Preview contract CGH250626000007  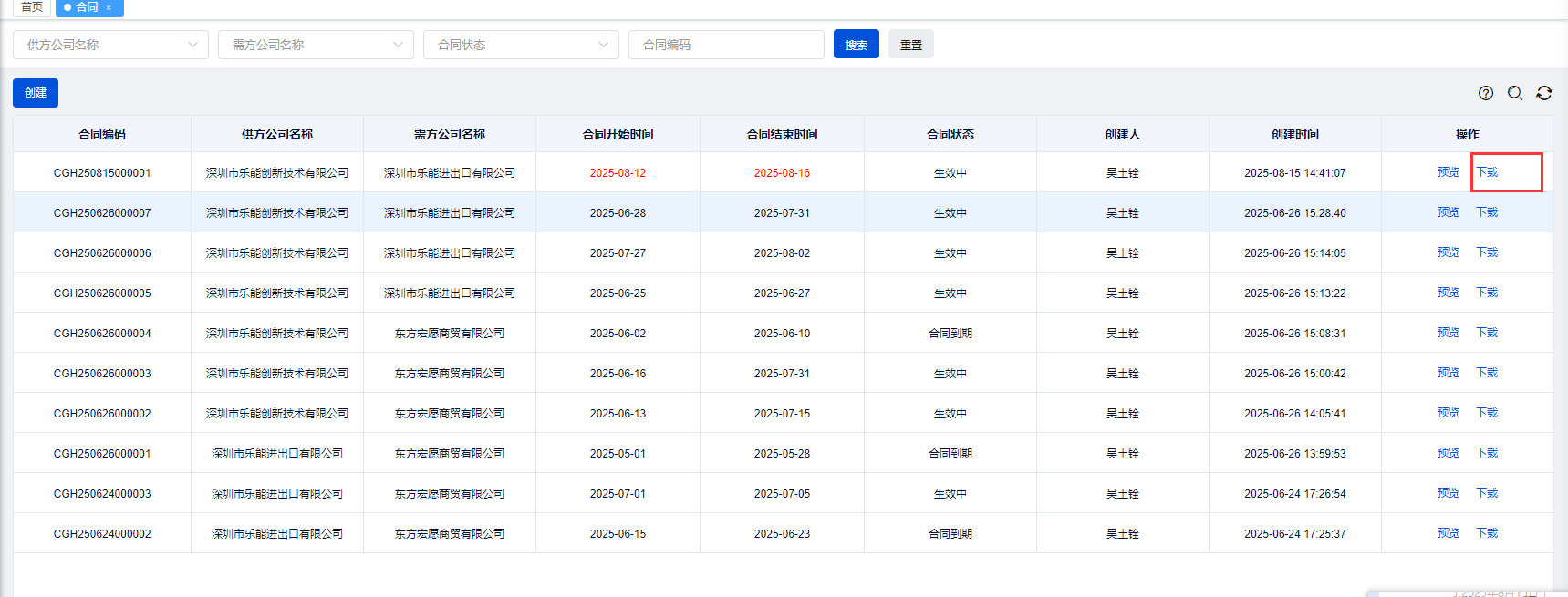point(1449,212)
